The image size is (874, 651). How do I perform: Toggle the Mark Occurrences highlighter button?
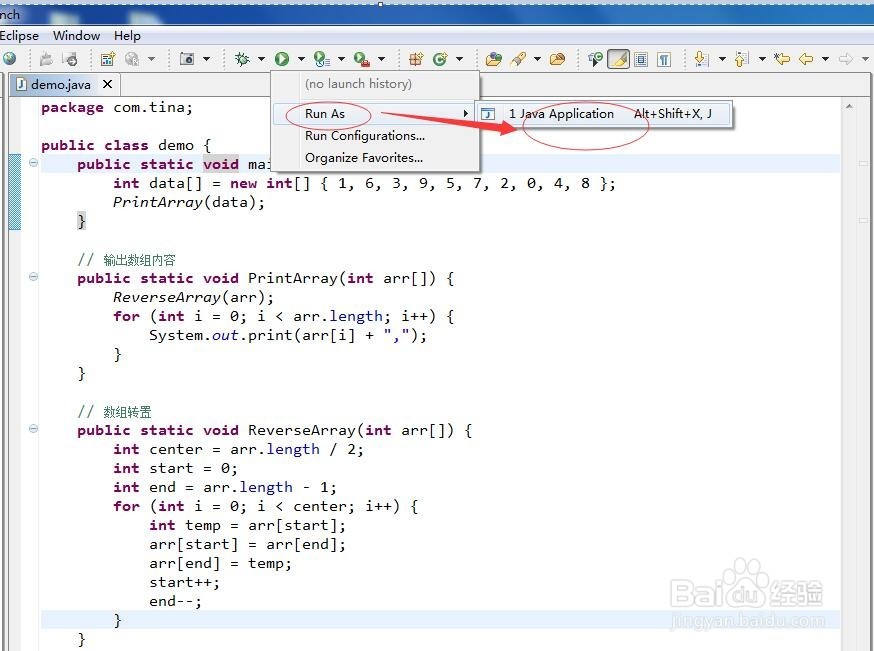click(618, 59)
